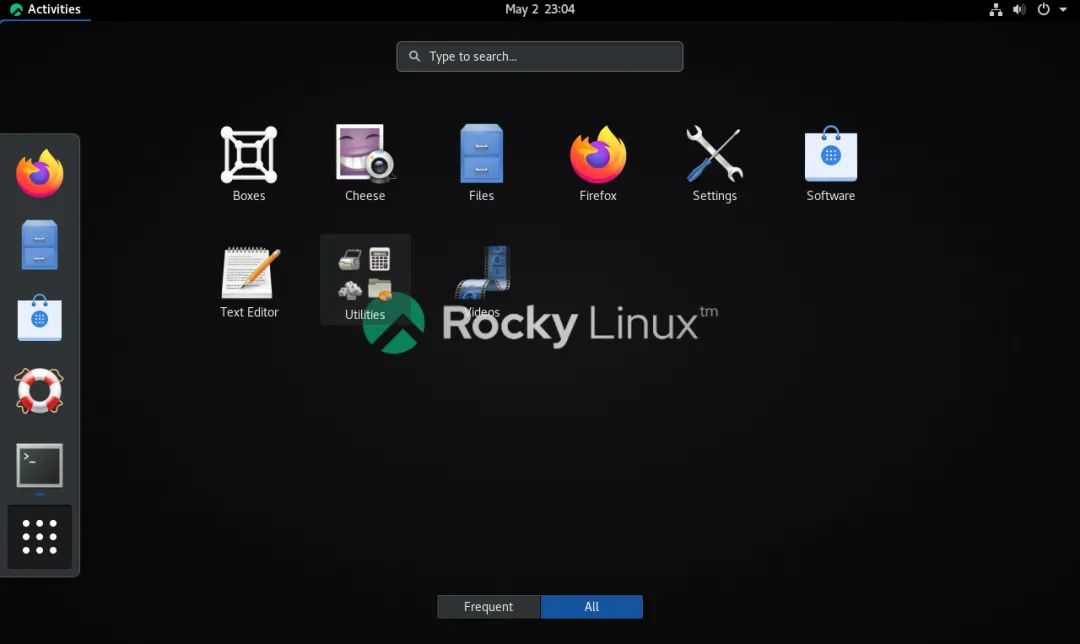Click inside the Type to search field
This screenshot has height=644, width=1080.
click(x=539, y=56)
